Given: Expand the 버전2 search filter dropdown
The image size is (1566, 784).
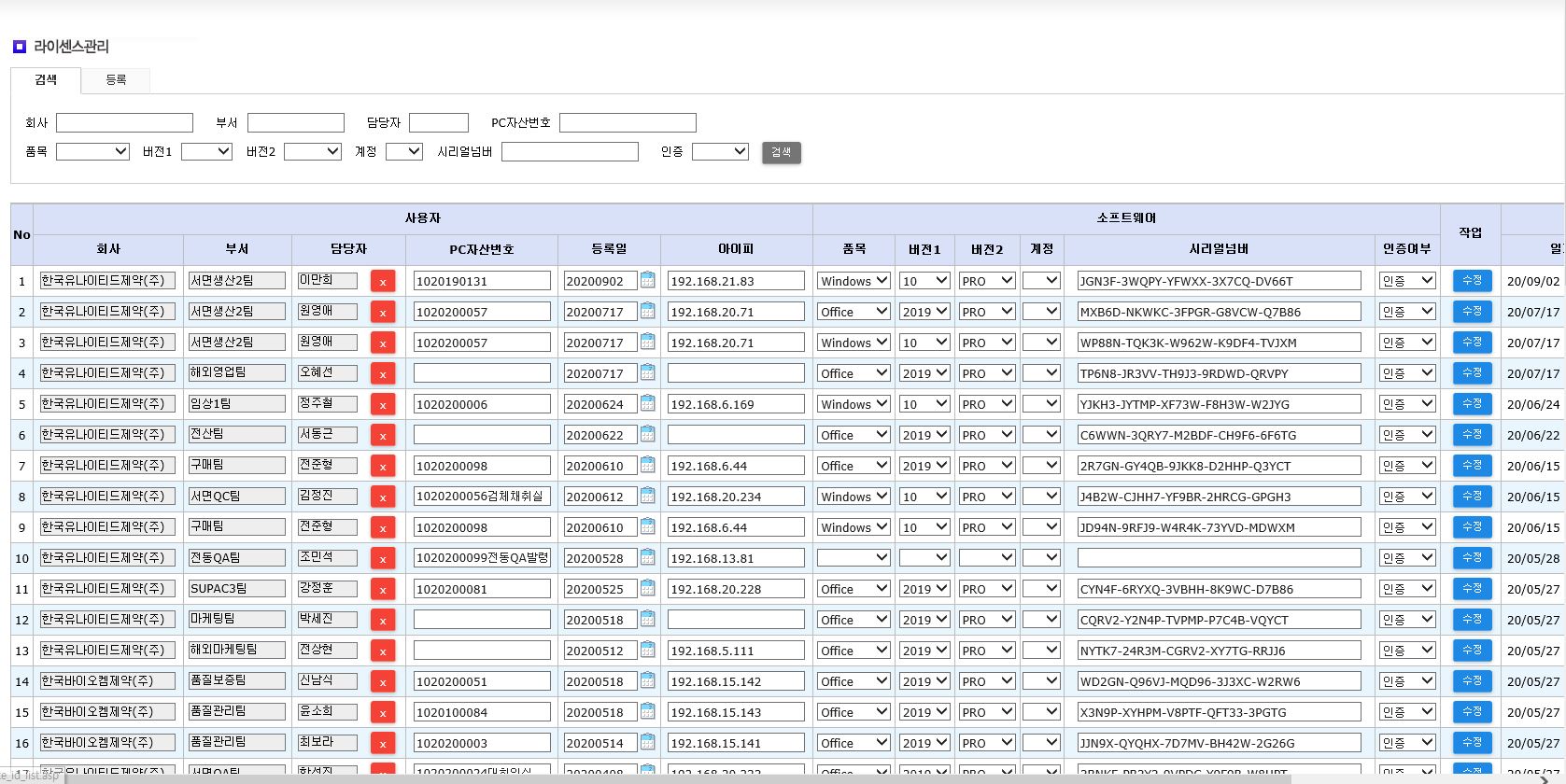Looking at the screenshot, I should [313, 151].
